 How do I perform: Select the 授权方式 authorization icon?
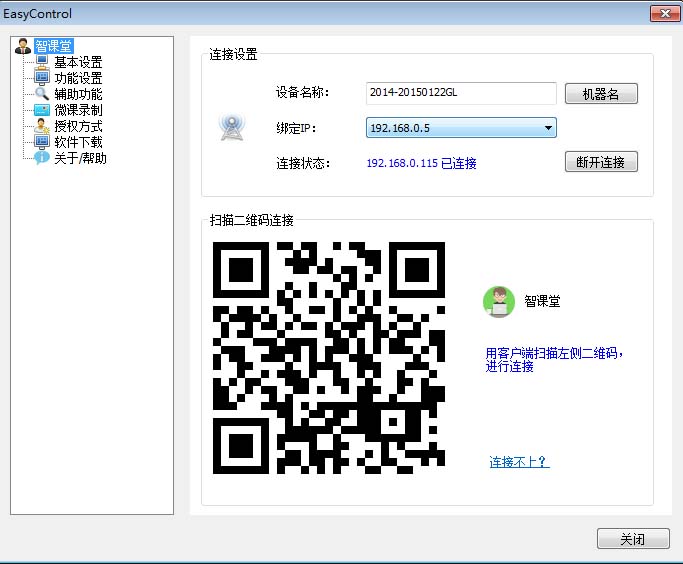click(42, 126)
